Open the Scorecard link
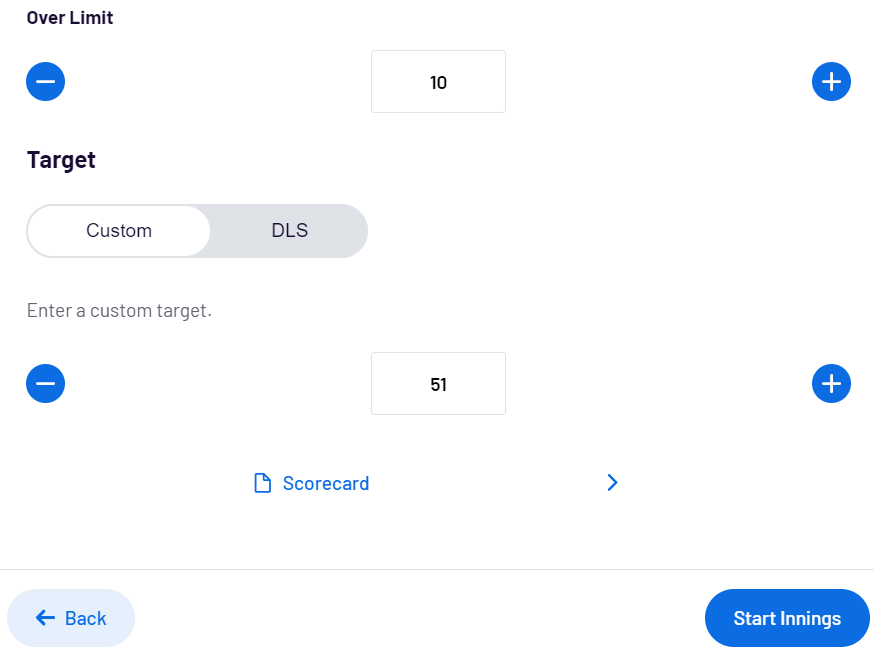874x670 pixels. click(326, 483)
